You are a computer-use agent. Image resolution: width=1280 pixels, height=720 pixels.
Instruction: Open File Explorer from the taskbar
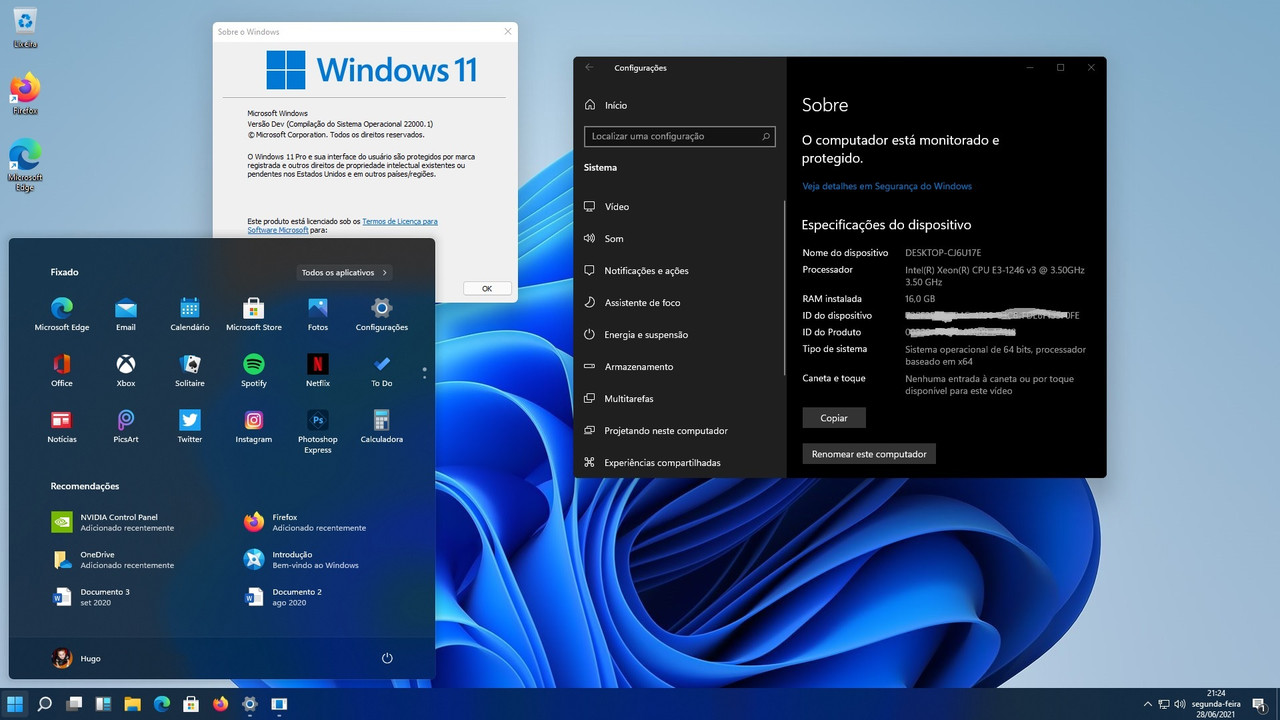(132, 704)
